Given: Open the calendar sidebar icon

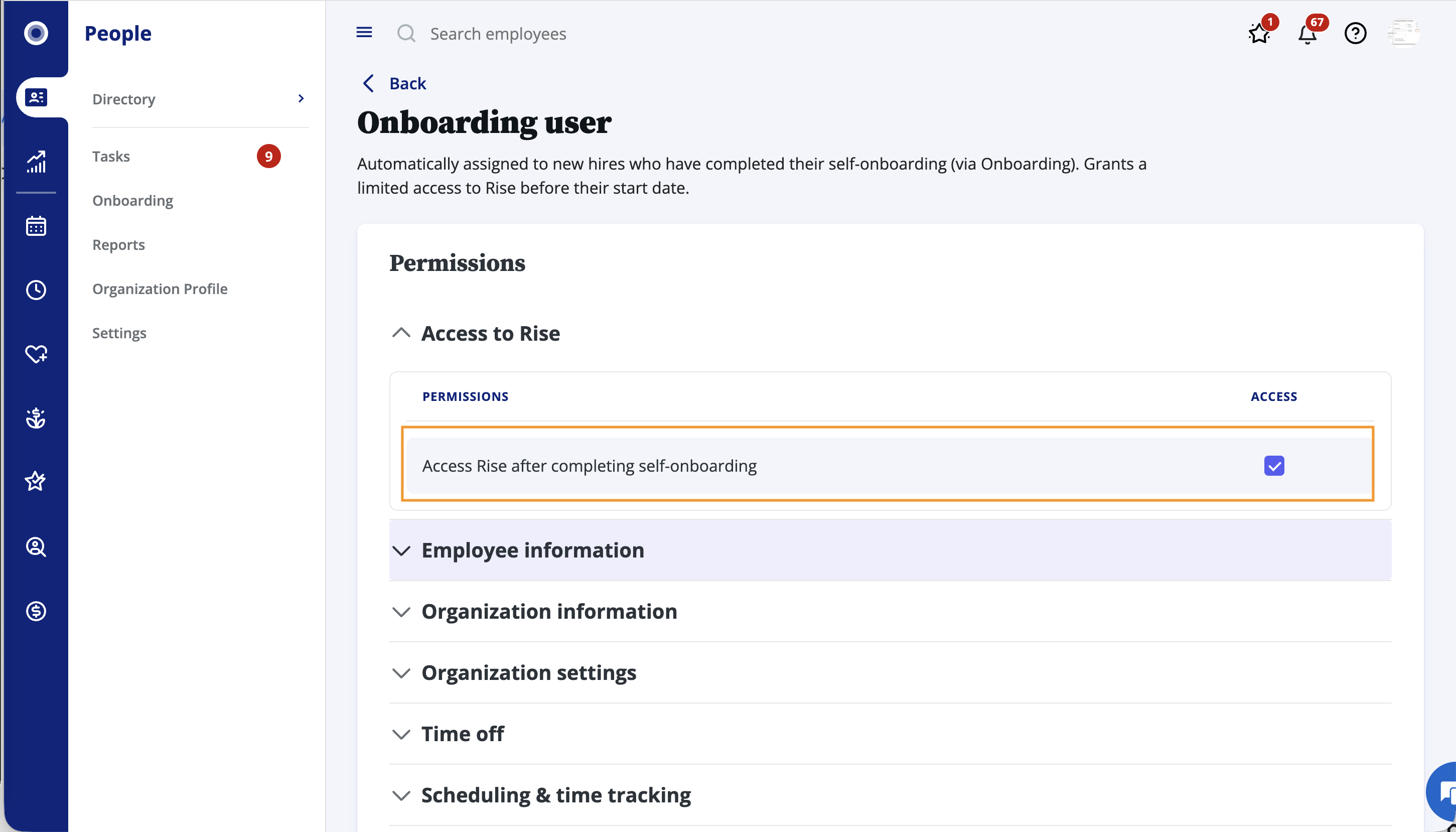Looking at the screenshot, I should (36, 226).
